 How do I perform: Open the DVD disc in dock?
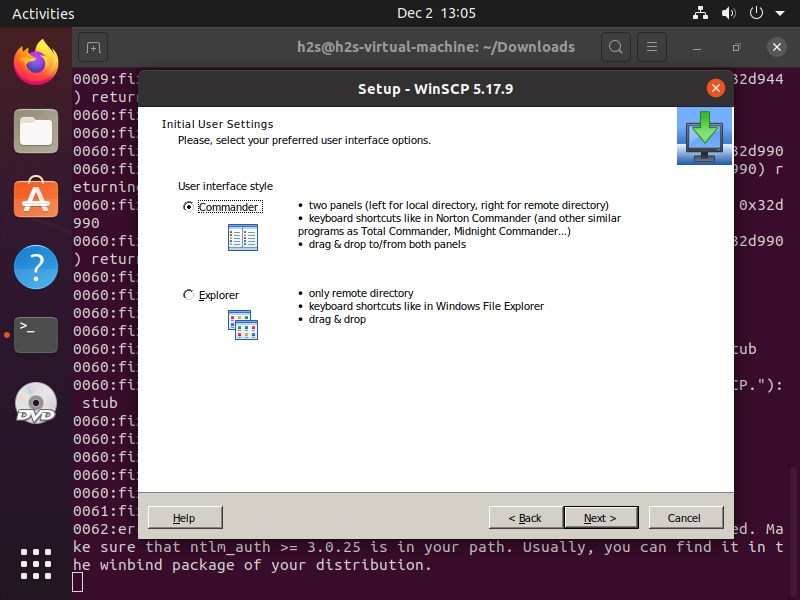coord(36,404)
